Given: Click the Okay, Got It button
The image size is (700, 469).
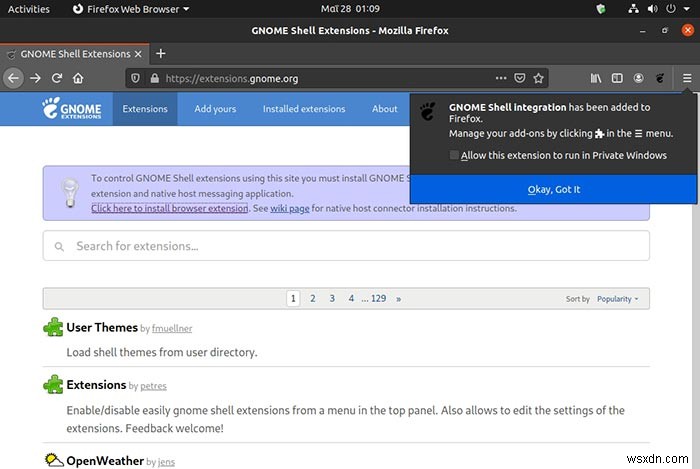Looking at the screenshot, I should 554,189.
